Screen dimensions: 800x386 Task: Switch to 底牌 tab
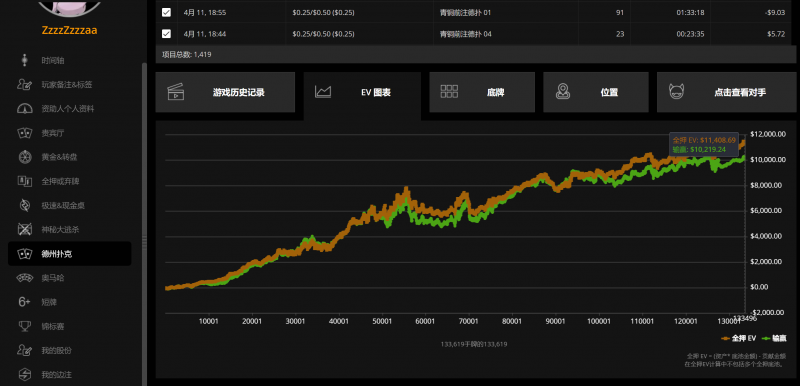pyautogui.click(x=482, y=92)
